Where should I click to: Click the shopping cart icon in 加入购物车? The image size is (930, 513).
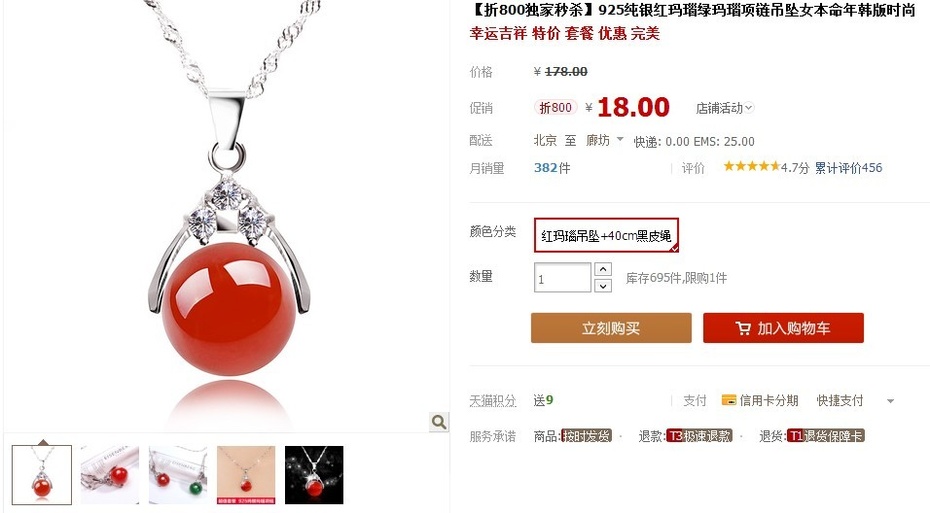point(743,328)
